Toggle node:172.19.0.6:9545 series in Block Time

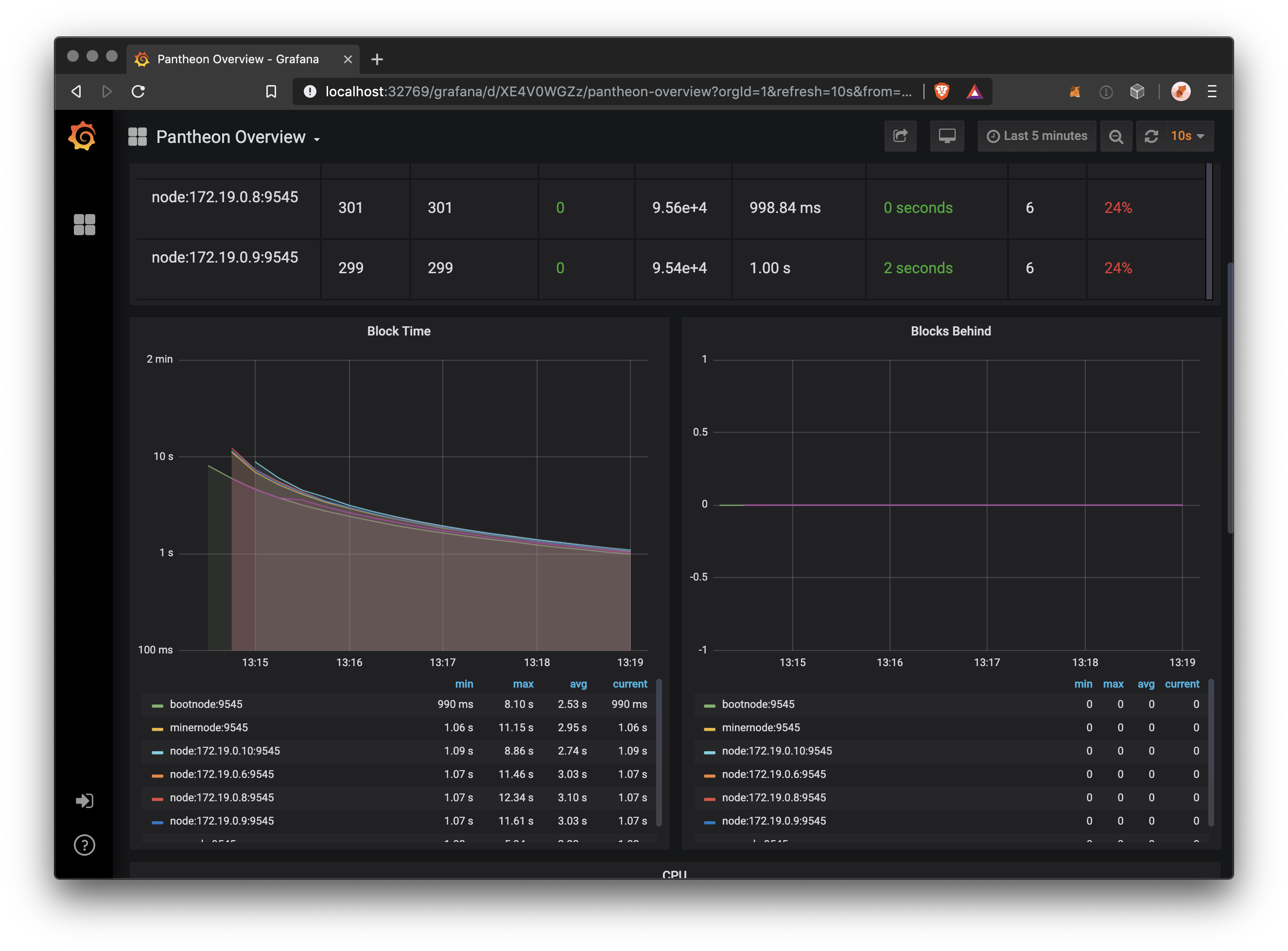pyautogui.click(x=222, y=775)
